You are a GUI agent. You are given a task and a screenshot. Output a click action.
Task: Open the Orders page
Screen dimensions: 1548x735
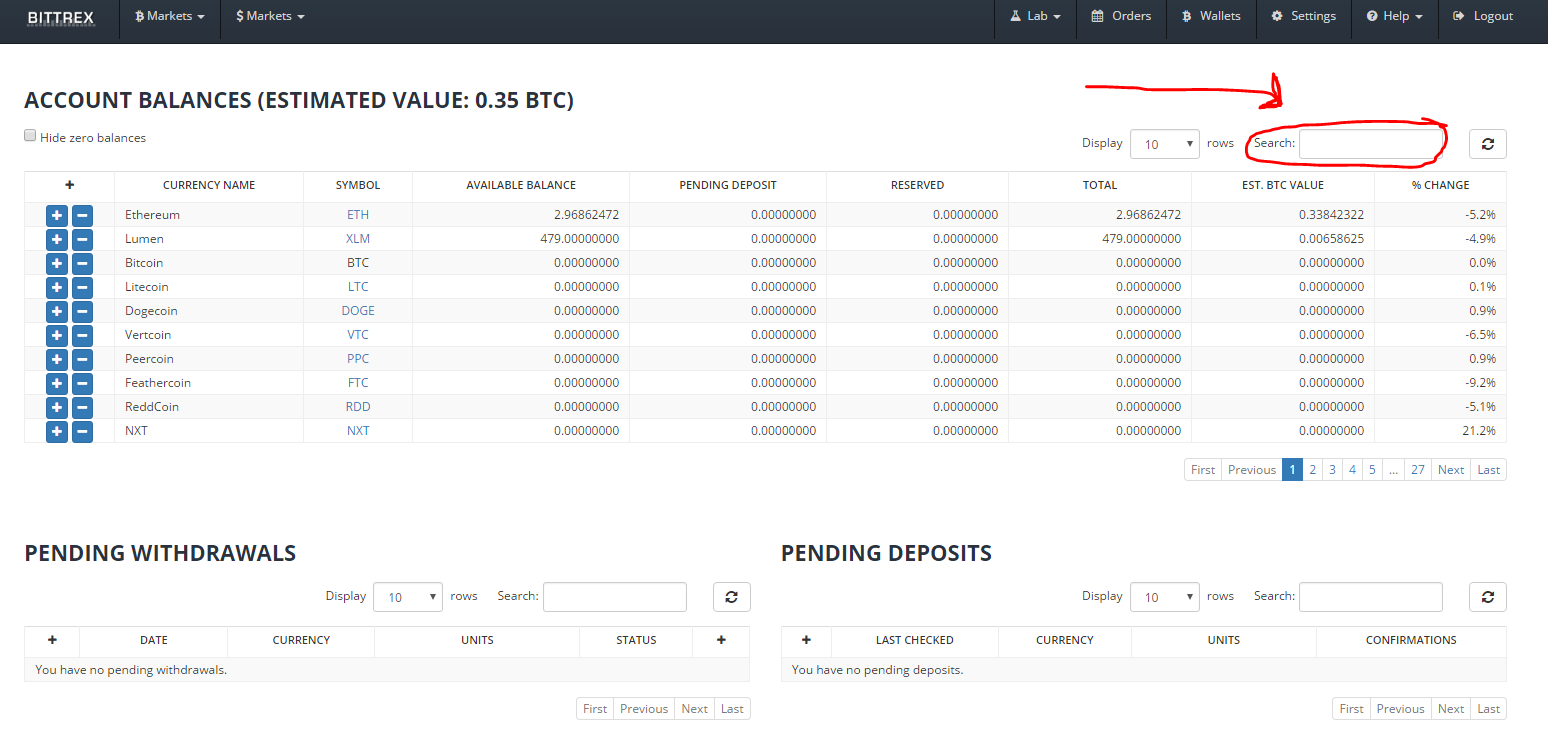[1121, 16]
